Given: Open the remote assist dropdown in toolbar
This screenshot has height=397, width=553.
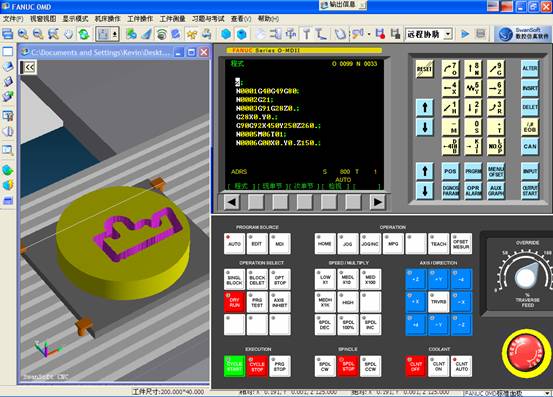Looking at the screenshot, I should 429,34.
